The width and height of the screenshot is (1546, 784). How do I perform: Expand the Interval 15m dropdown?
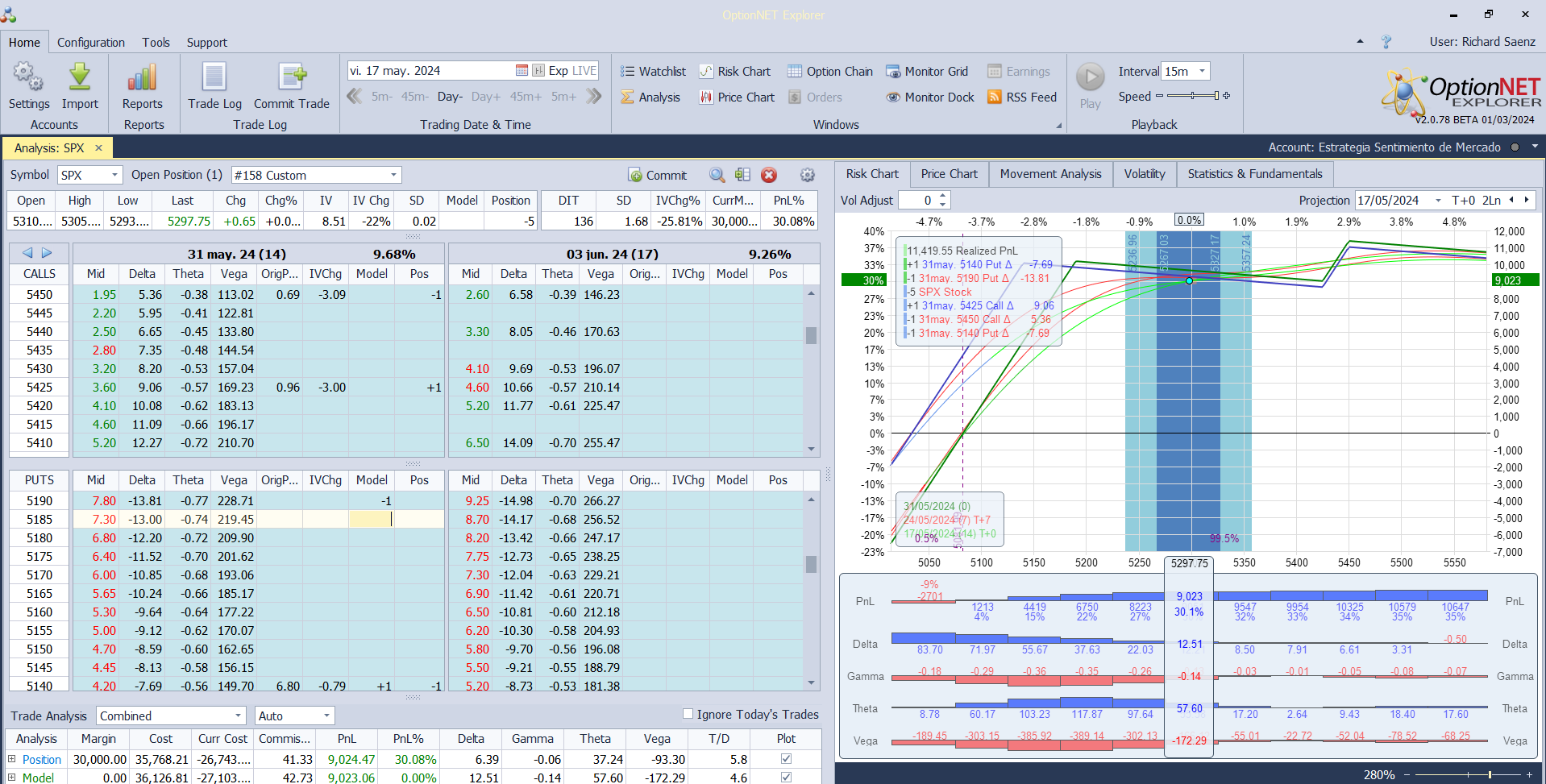(x=1202, y=72)
